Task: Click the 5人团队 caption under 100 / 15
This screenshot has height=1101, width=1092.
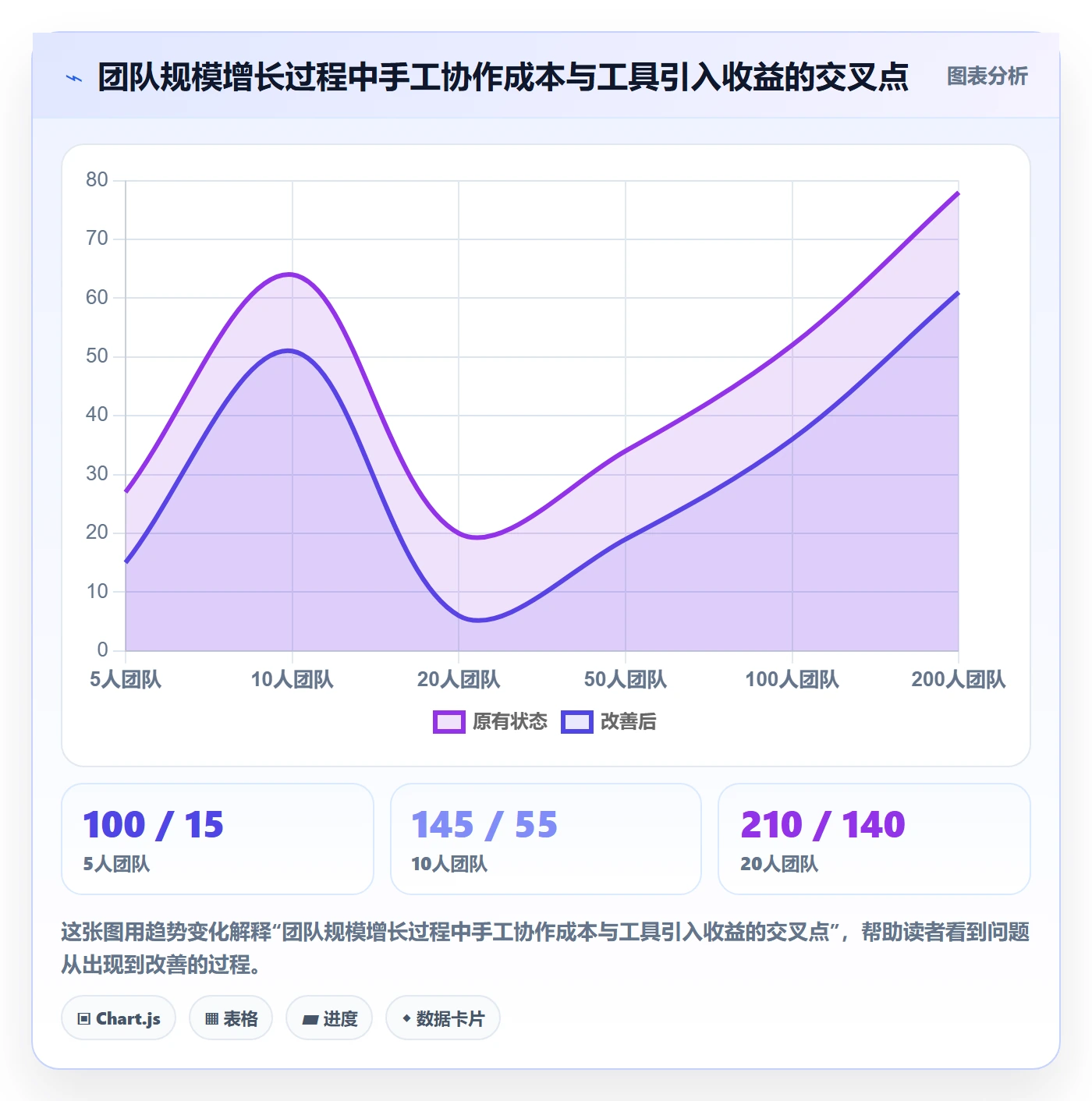Action: (116, 864)
